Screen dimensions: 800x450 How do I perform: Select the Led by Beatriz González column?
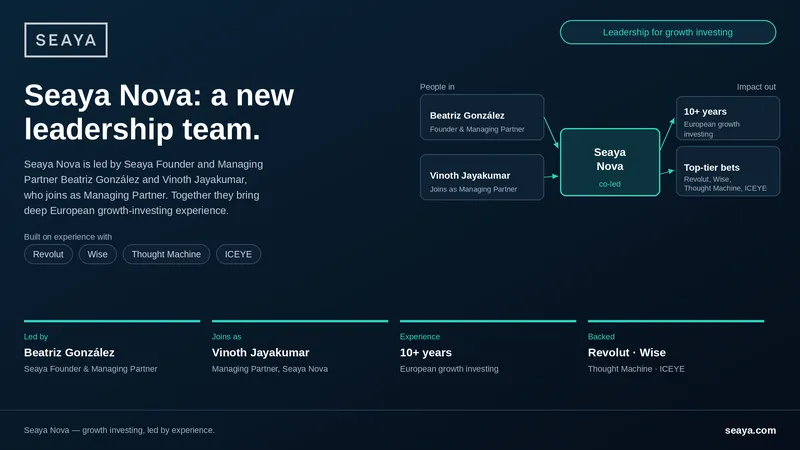(x=112, y=348)
